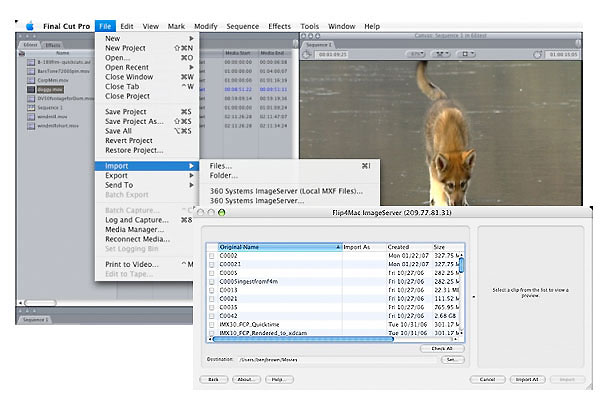The width and height of the screenshot is (610, 410).
Task: Open the Sequence menu
Action: tap(242, 26)
